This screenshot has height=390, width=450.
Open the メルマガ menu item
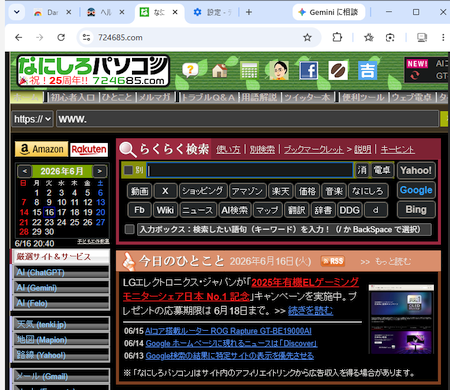click(x=154, y=97)
